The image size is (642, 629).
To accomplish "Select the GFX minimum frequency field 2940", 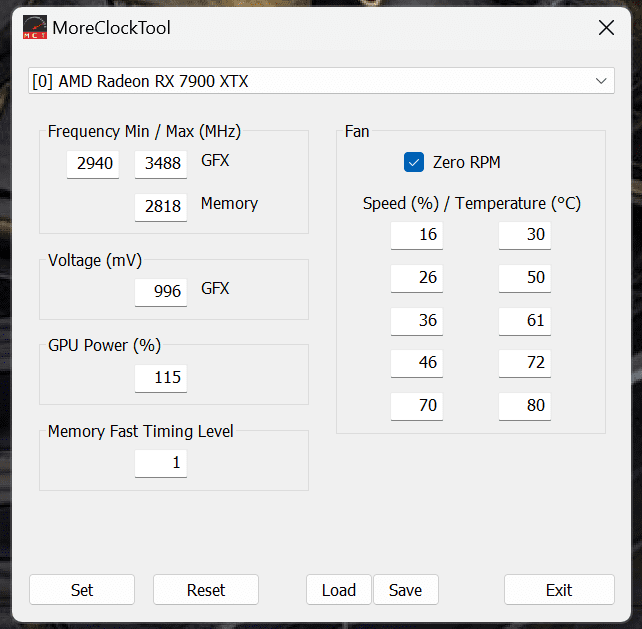I will (93, 164).
